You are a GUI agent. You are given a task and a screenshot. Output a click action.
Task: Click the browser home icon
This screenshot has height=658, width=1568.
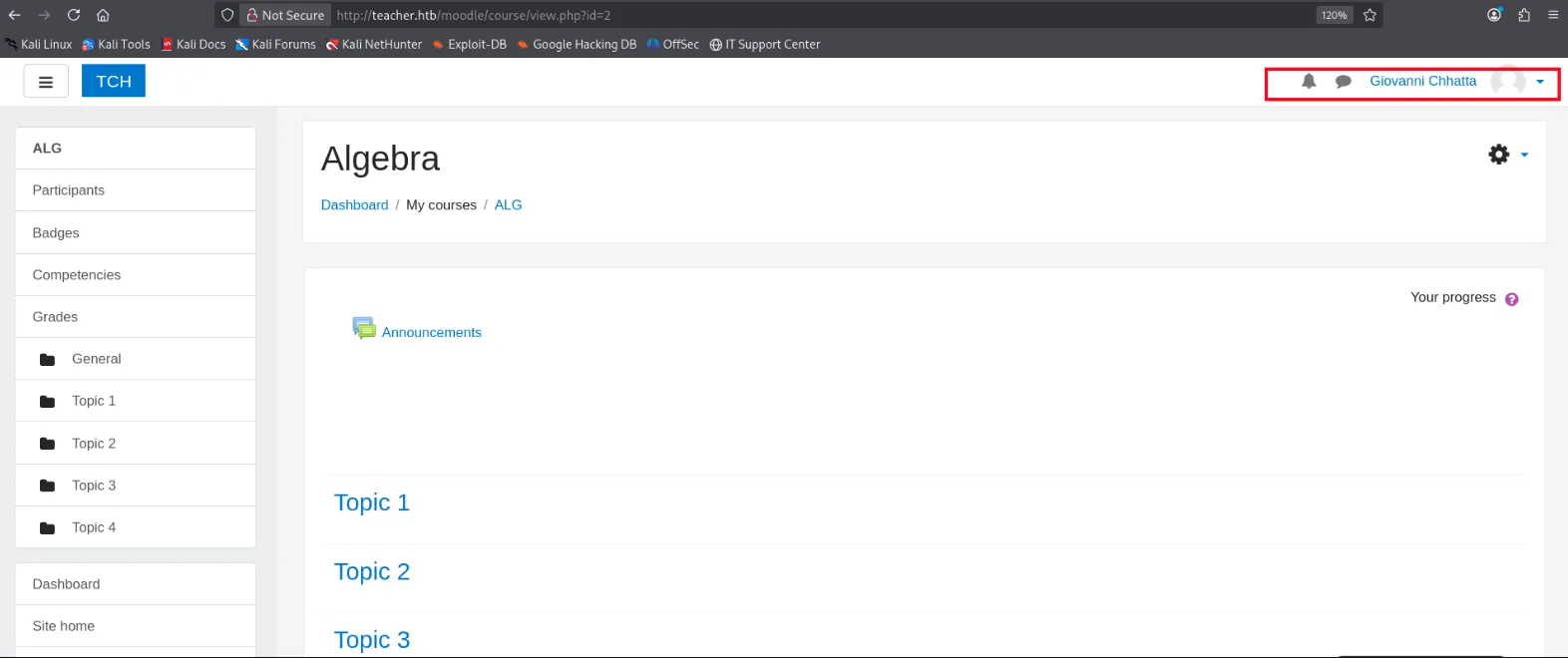pos(103,15)
